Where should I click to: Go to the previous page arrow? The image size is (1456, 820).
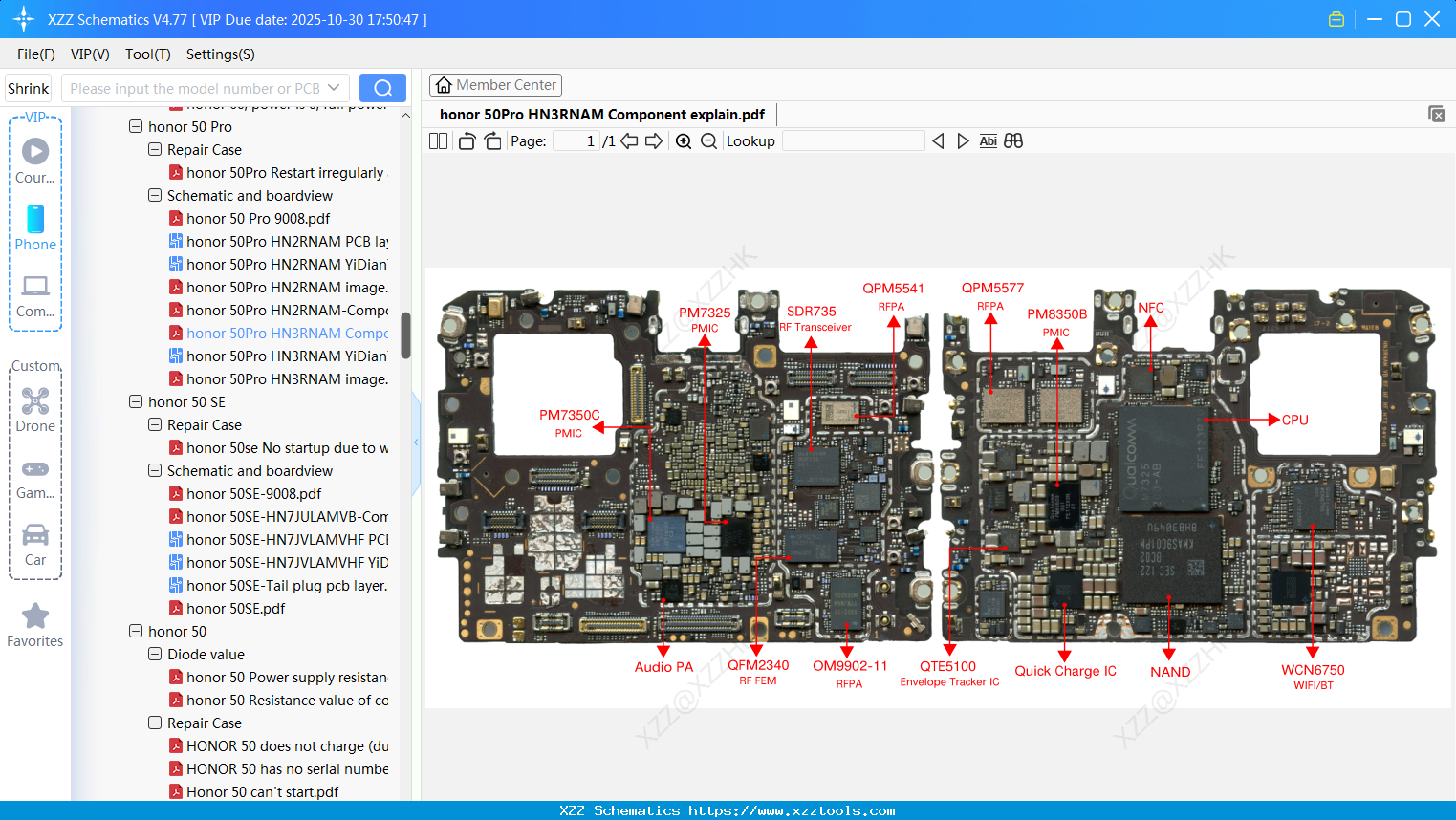click(x=629, y=141)
